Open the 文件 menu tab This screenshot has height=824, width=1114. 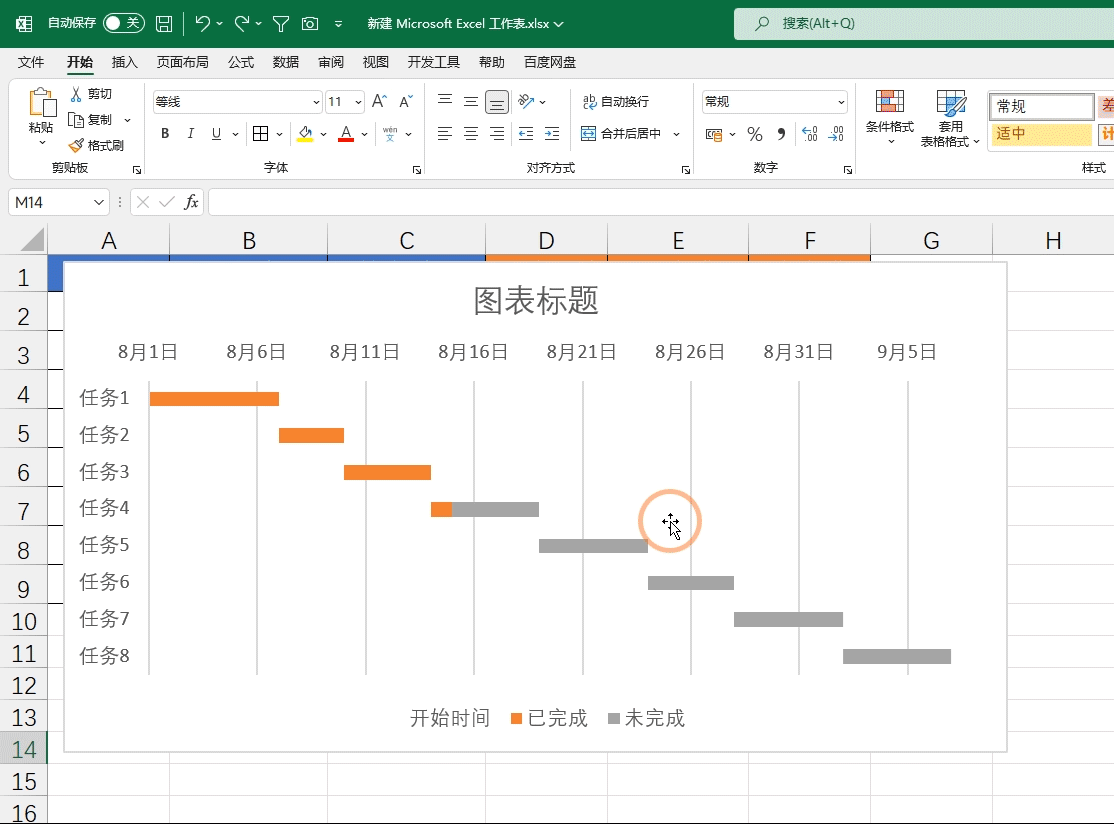31,63
